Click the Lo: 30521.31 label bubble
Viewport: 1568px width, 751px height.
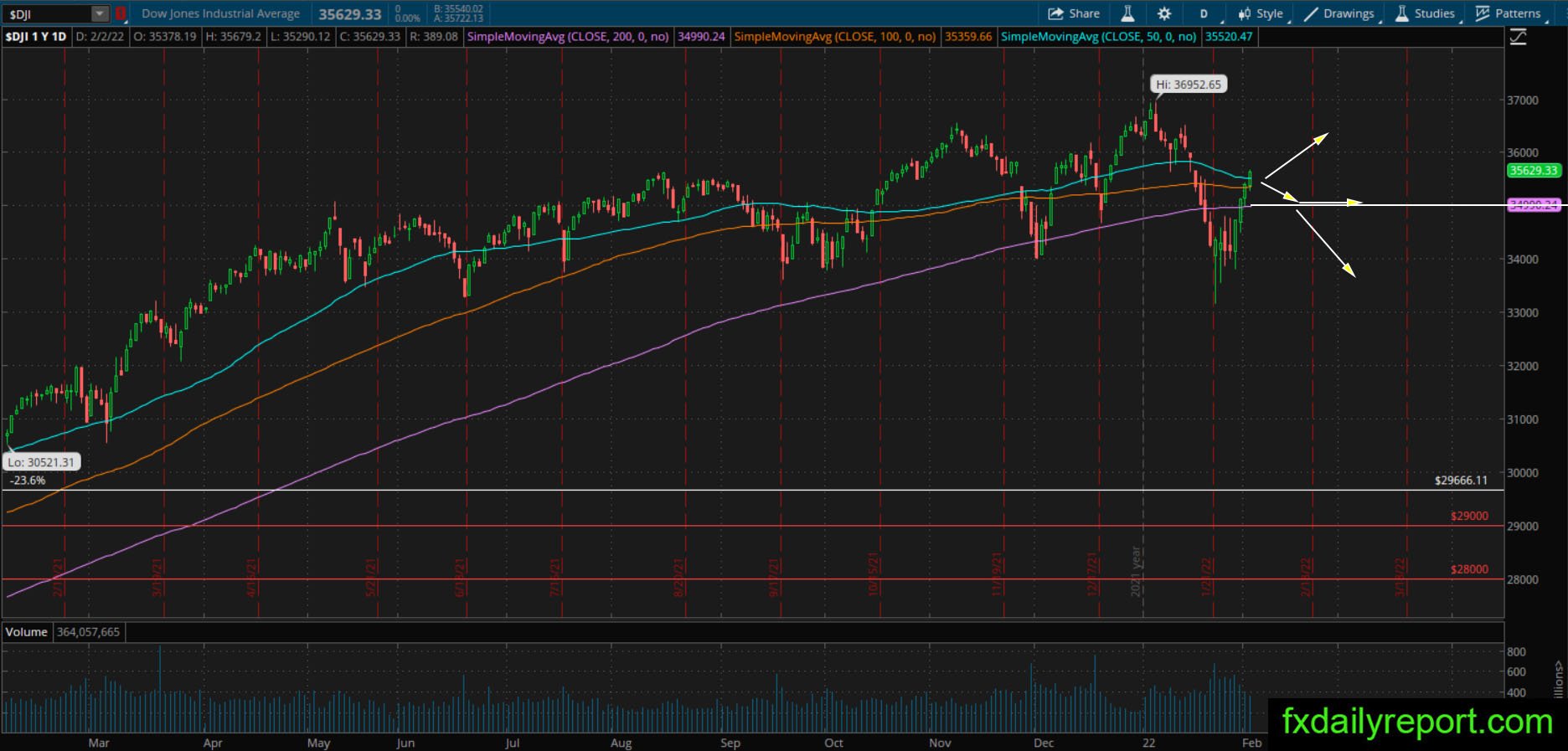coord(41,462)
